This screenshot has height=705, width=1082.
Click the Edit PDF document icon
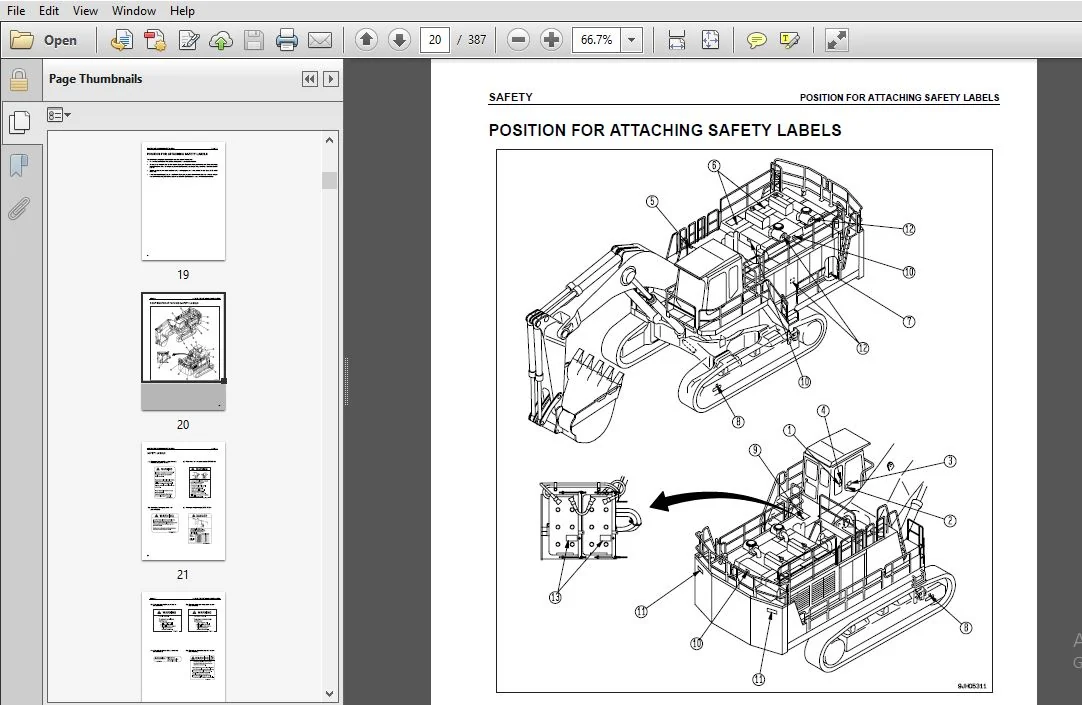(x=188, y=40)
